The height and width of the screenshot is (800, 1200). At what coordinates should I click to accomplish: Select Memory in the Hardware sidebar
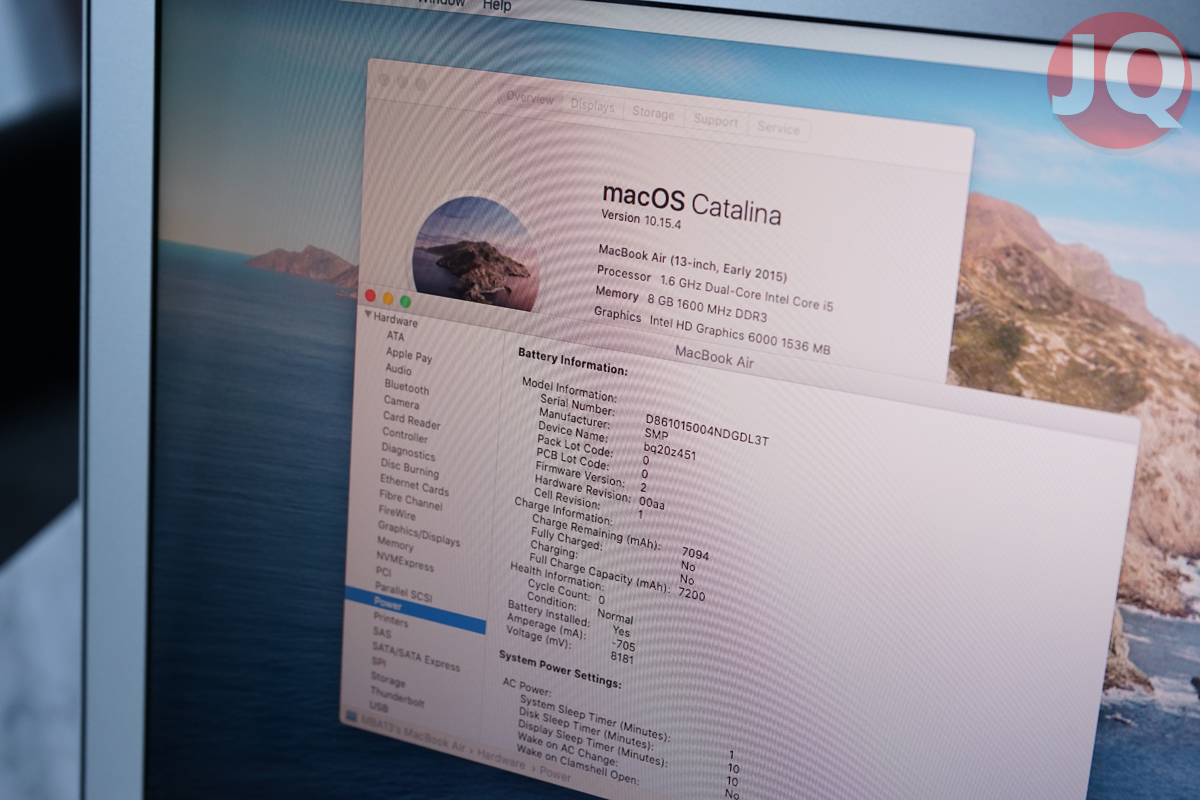[395, 545]
